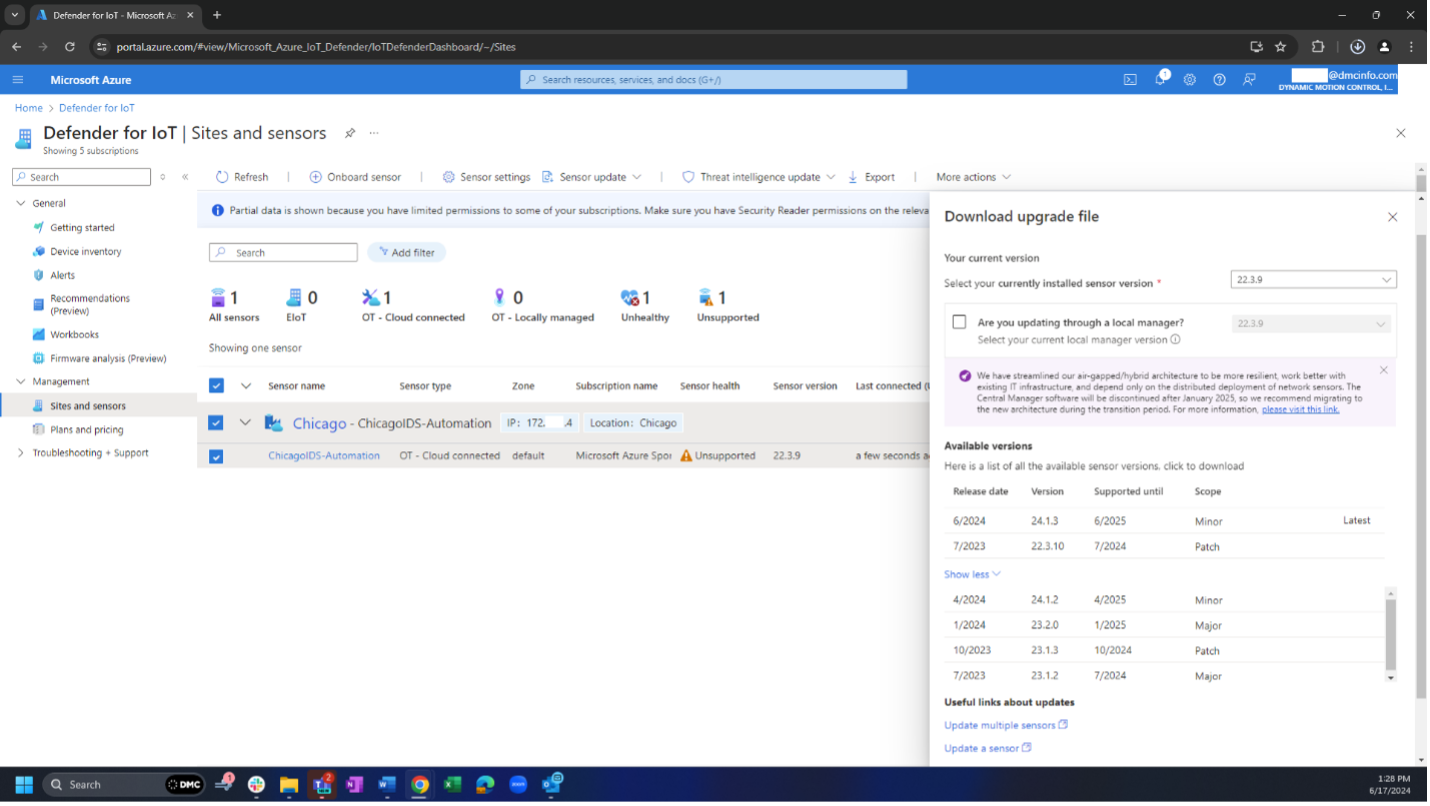Click the Refresh toolbar button

pyautogui.click(x=242, y=177)
